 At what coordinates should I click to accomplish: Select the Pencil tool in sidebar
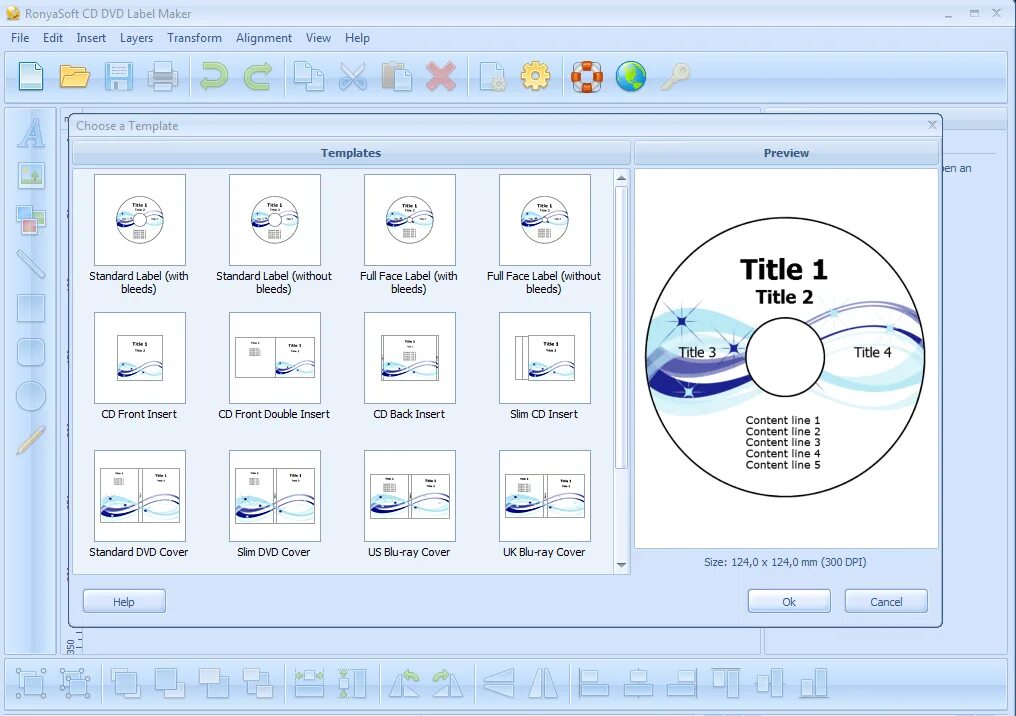click(31, 440)
